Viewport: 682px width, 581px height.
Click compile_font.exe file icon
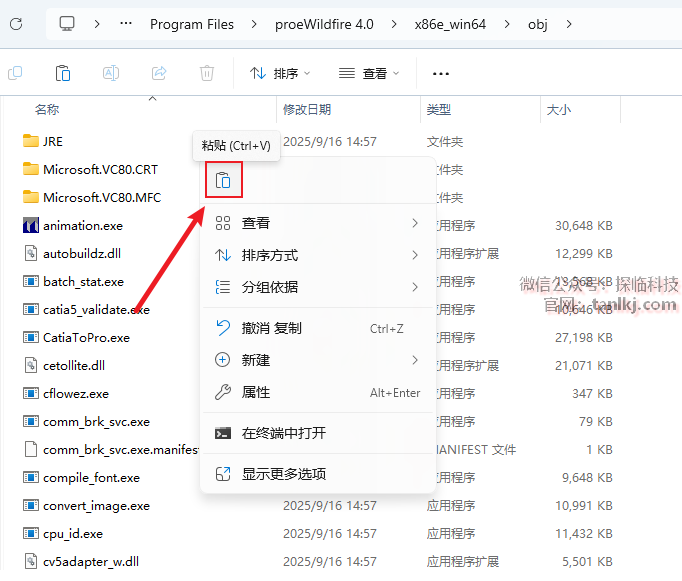click(x=30, y=477)
